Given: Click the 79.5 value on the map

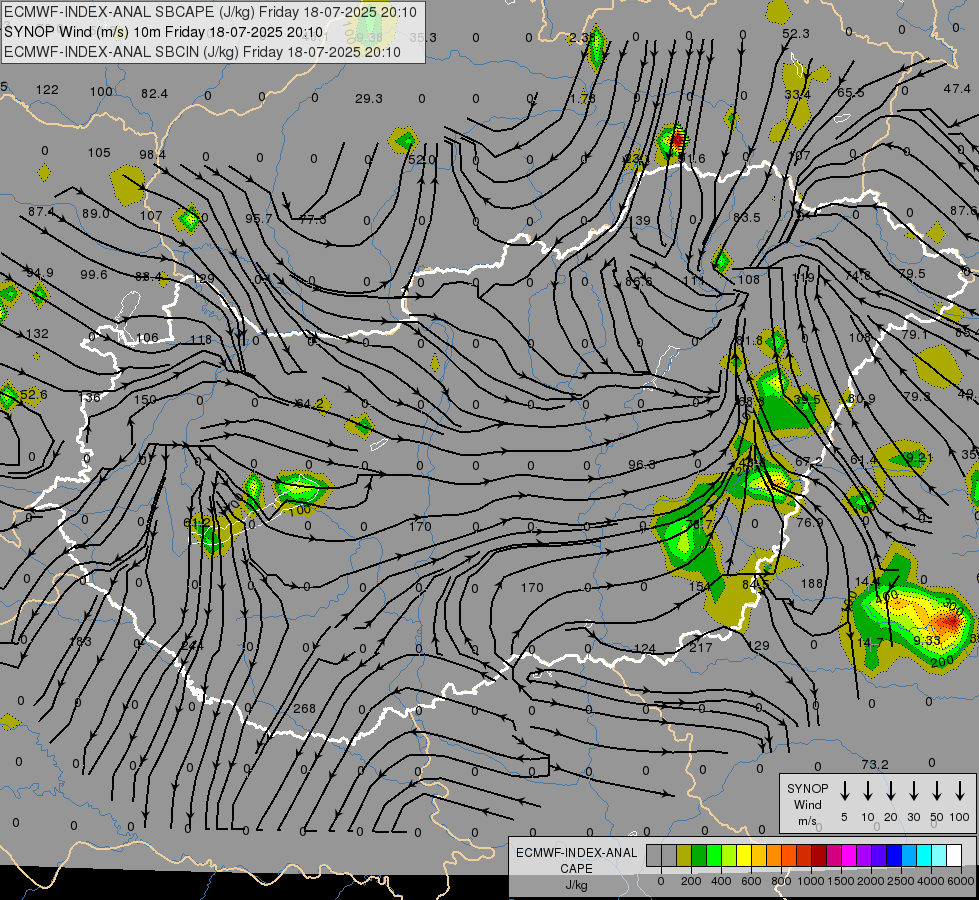Looking at the screenshot, I should click(x=912, y=274).
